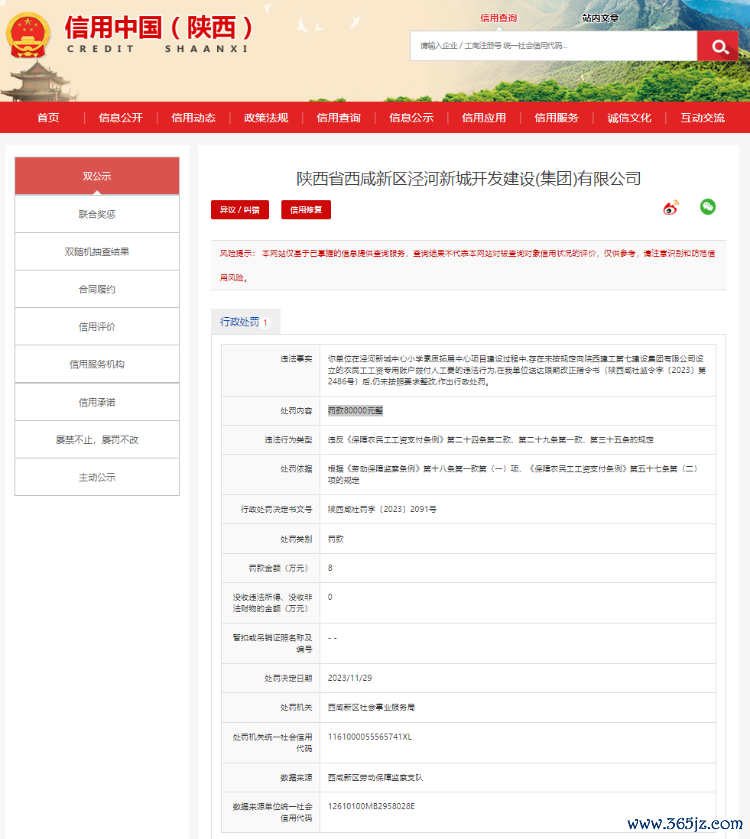Screen dimensions: 750x839
Task: Select 双公示 in the sidebar
Action: (x=97, y=176)
